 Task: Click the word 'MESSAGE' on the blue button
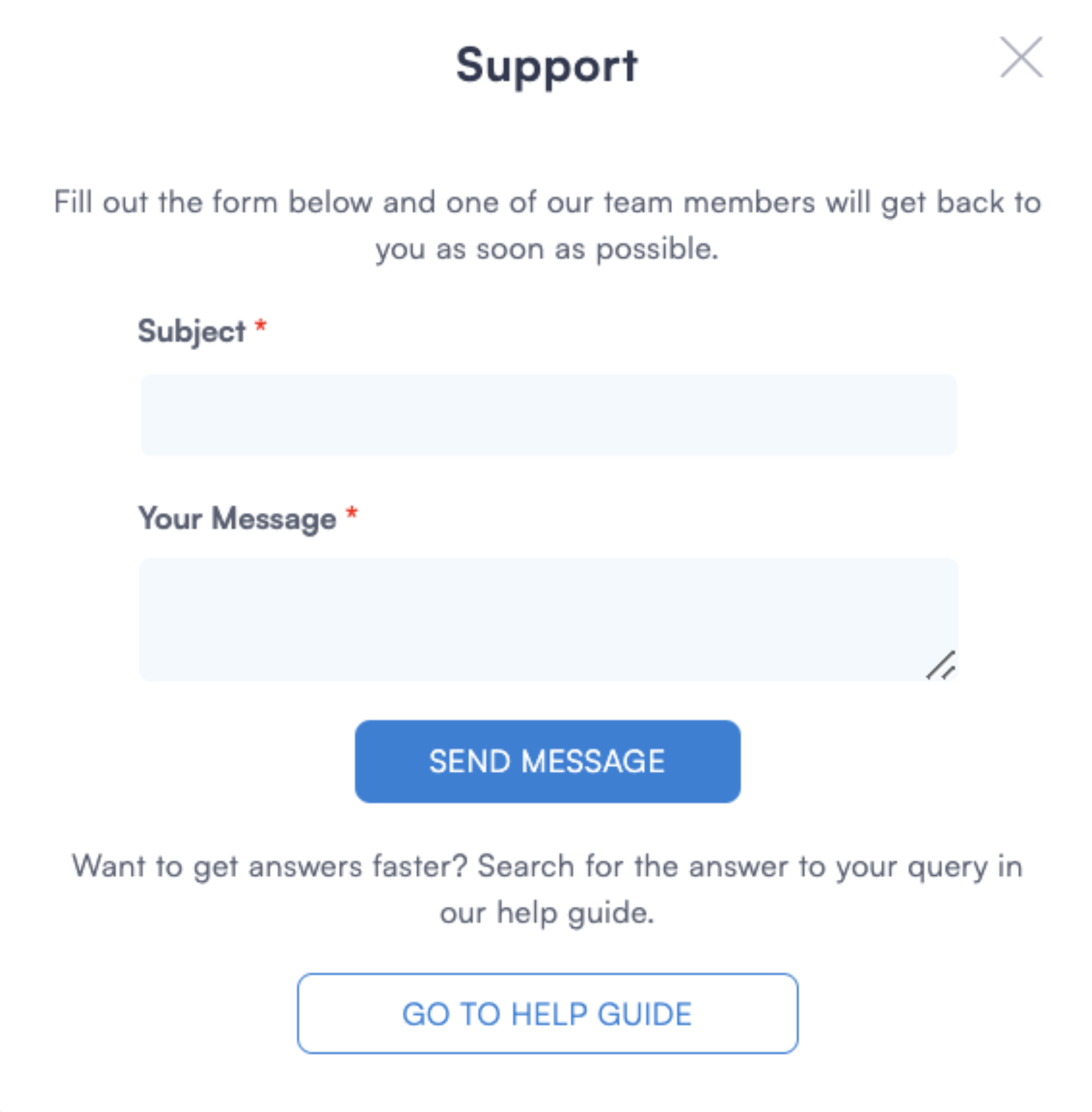[593, 761]
